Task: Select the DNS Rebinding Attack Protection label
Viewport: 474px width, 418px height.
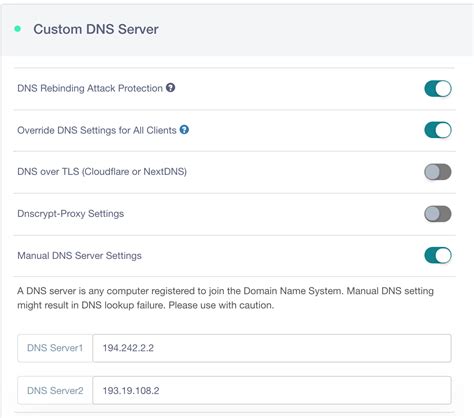Action: tap(90, 88)
